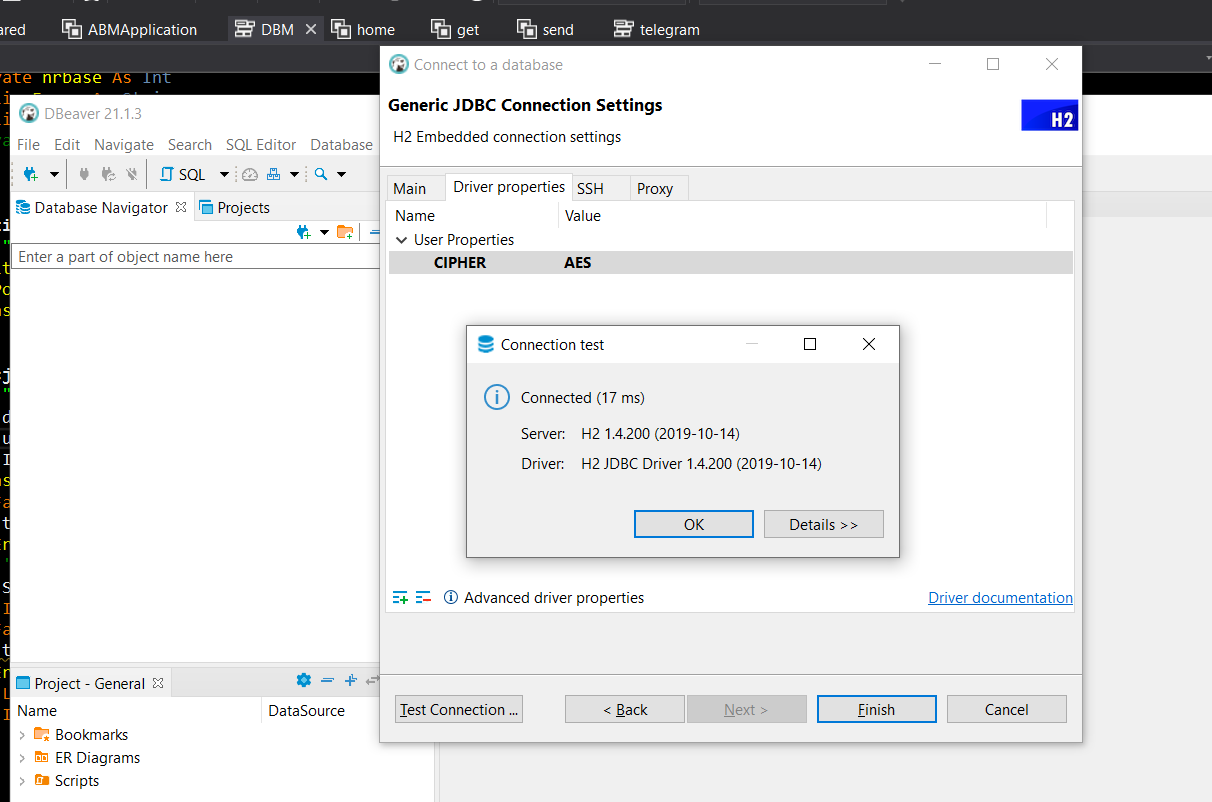
Task: Click the Reconnect icon in DBeaver toolbar
Action: [109, 174]
